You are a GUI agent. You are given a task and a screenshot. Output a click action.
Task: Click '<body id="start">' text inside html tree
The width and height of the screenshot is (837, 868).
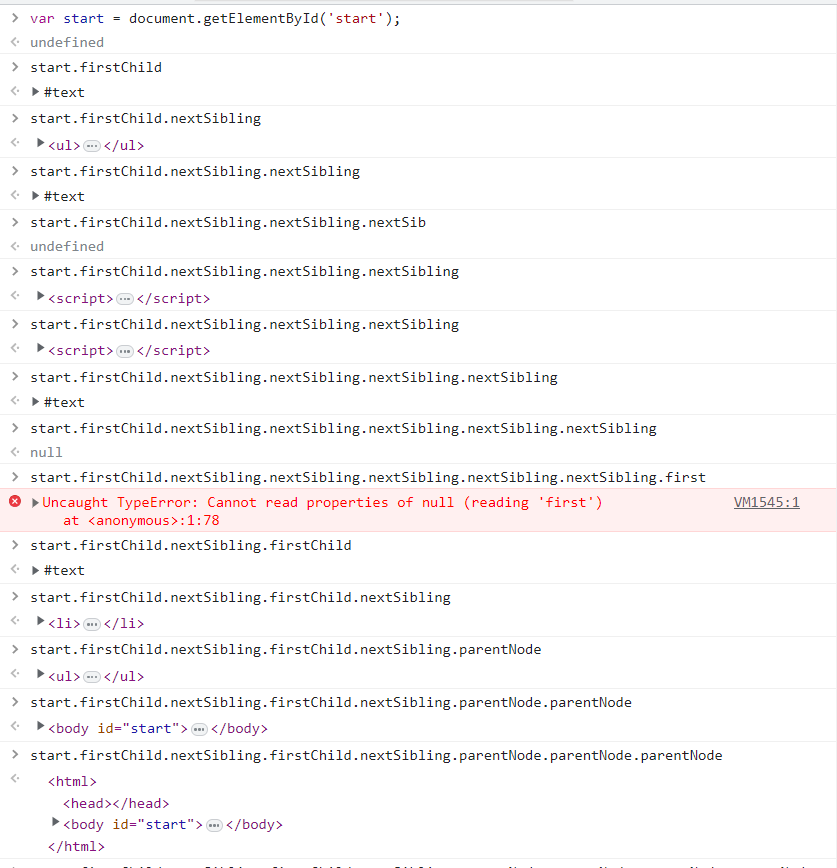point(133,825)
